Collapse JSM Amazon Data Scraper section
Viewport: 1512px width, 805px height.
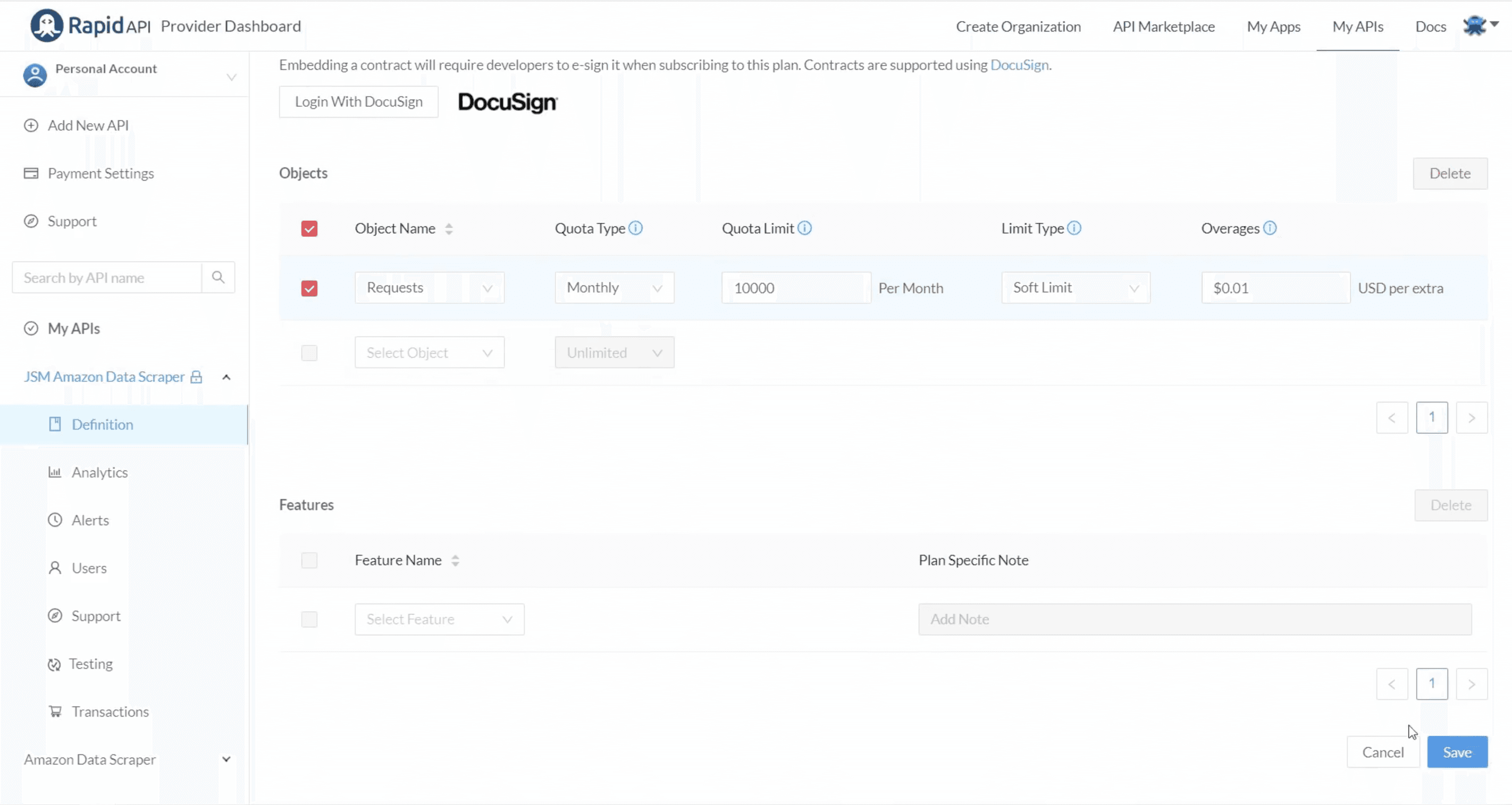[x=226, y=377]
